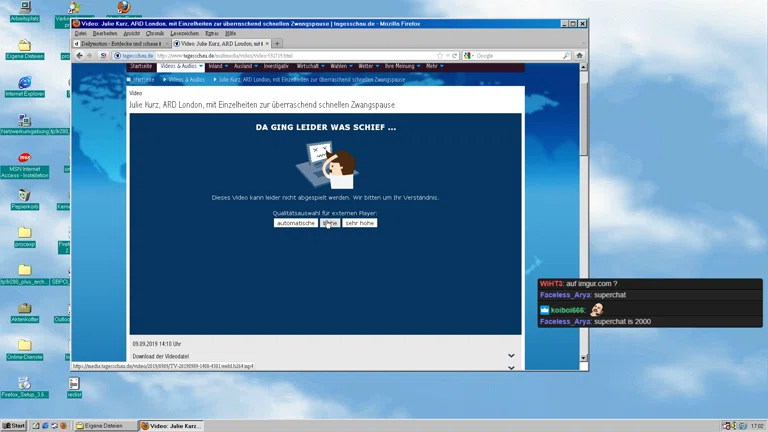Open MSN Internet Access Installation icon
The height and width of the screenshot is (432, 768).
click(x=24, y=165)
